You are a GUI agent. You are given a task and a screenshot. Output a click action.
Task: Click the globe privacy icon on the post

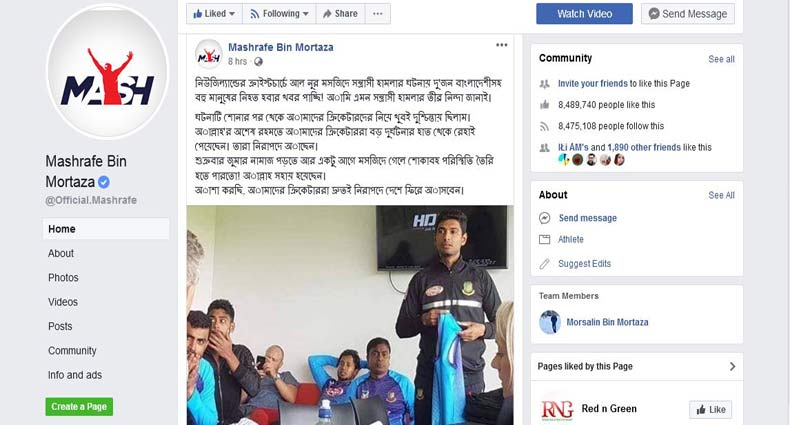(258, 61)
